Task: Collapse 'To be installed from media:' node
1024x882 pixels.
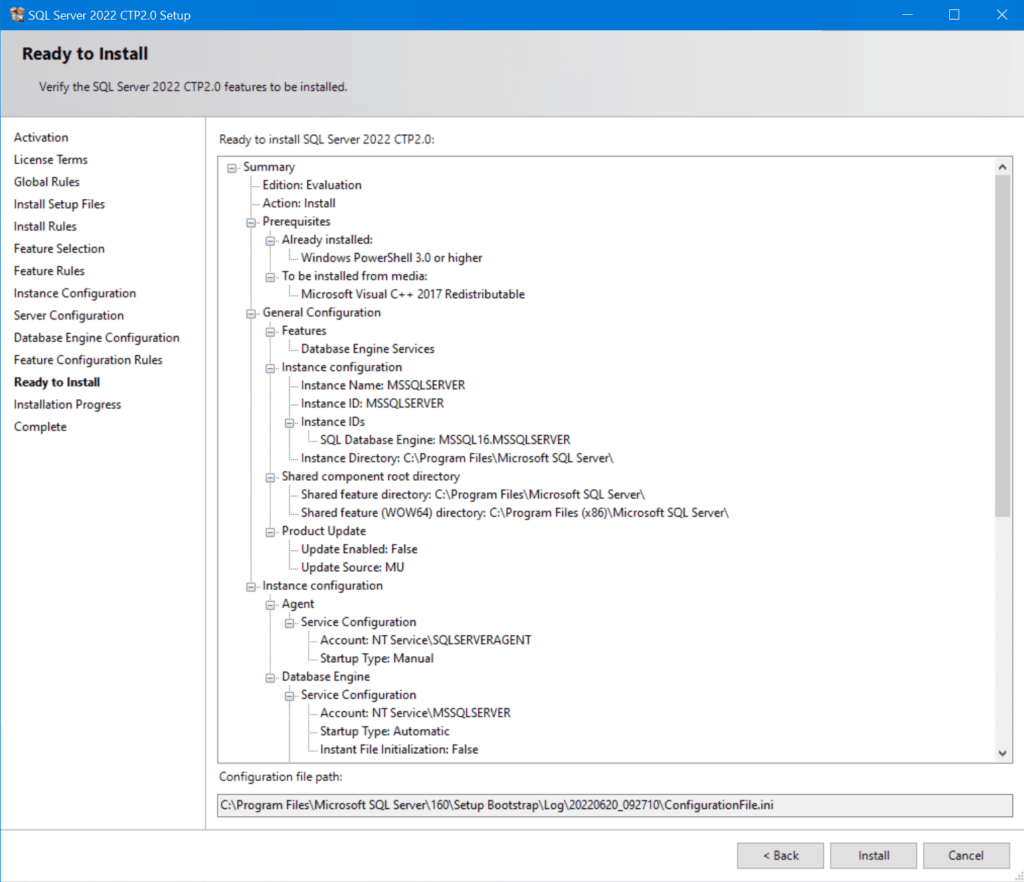Action: pyautogui.click(x=270, y=277)
